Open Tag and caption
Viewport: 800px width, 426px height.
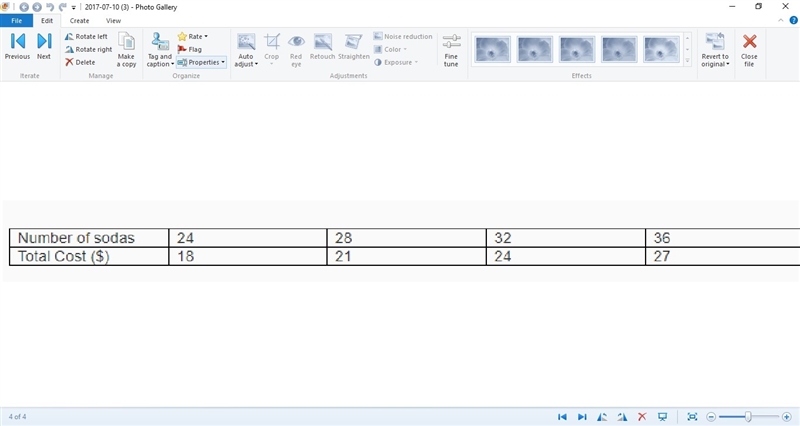pos(160,49)
